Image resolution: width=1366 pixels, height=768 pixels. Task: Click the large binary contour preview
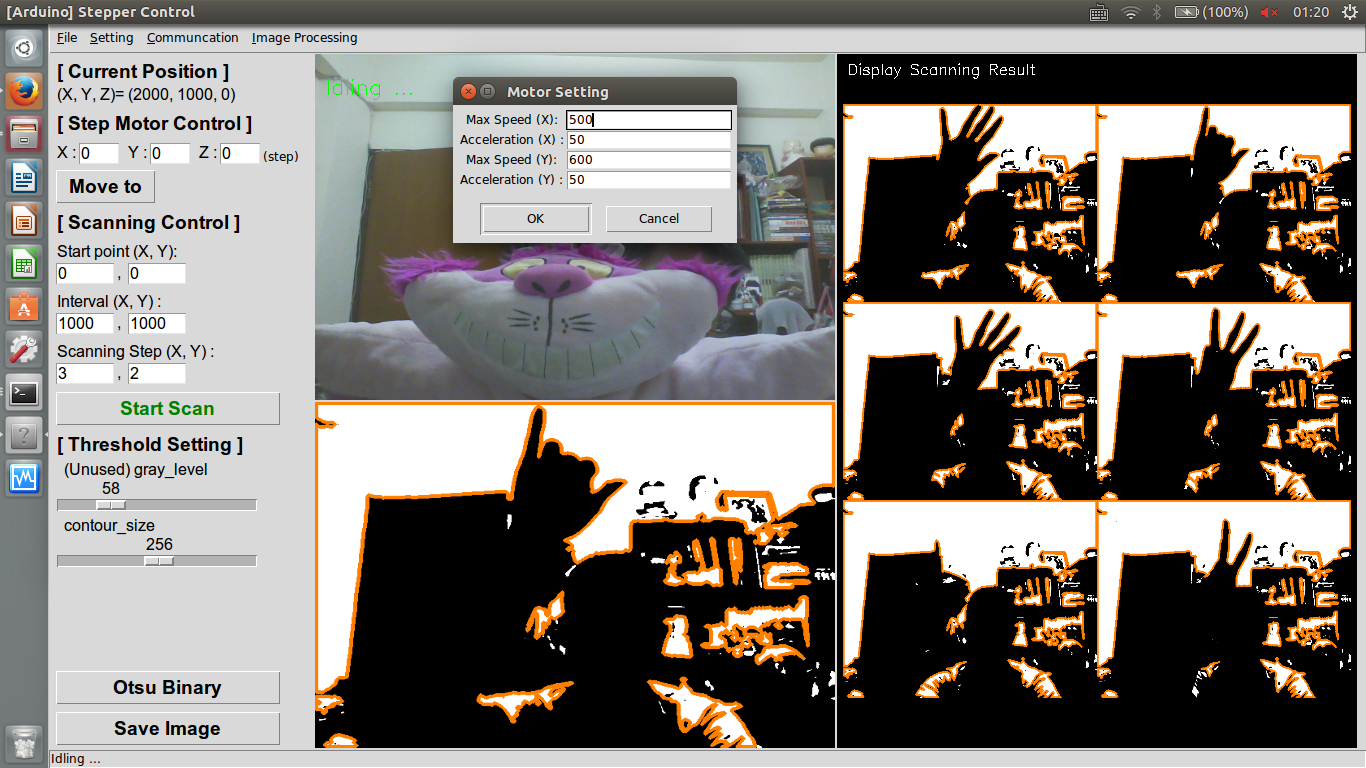pyautogui.click(x=575, y=575)
